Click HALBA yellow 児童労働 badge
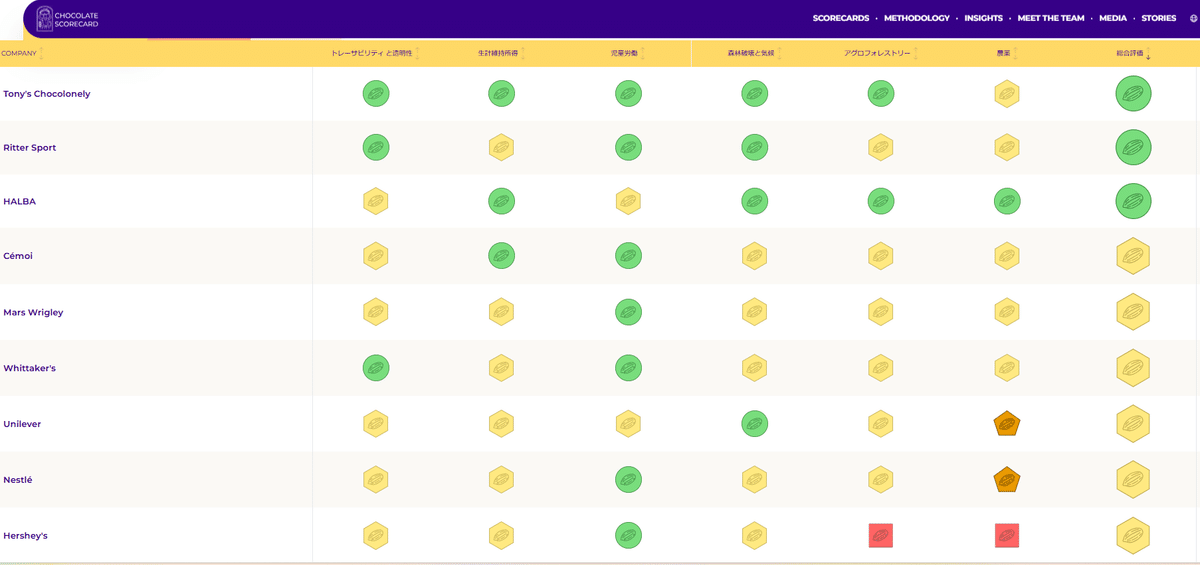The height and width of the screenshot is (565, 1200). [x=628, y=202]
